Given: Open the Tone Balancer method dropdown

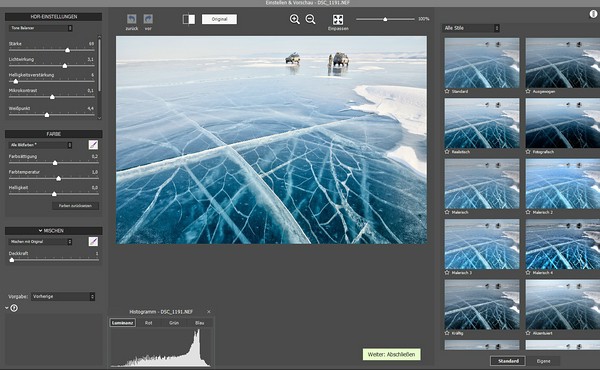Looking at the screenshot, I should click(41, 28).
